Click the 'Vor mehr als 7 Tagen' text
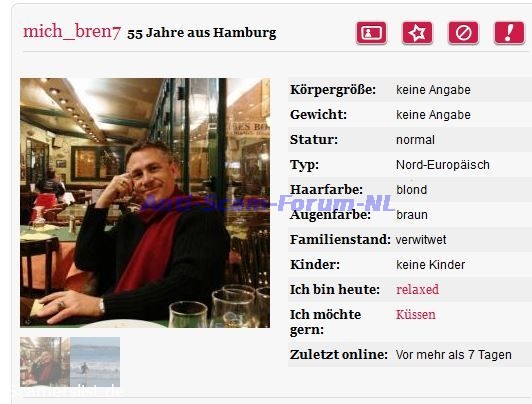The height and width of the screenshot is (404, 532). coord(454,355)
